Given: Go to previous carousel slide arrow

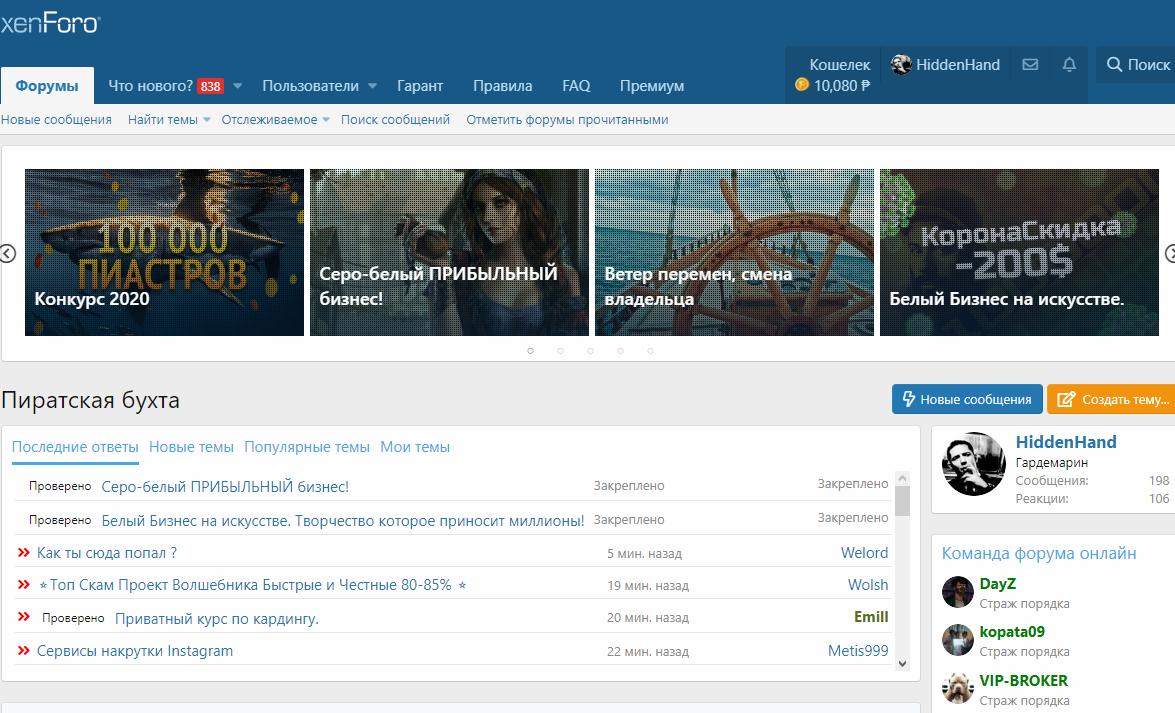Looking at the screenshot, I should 7,253.
